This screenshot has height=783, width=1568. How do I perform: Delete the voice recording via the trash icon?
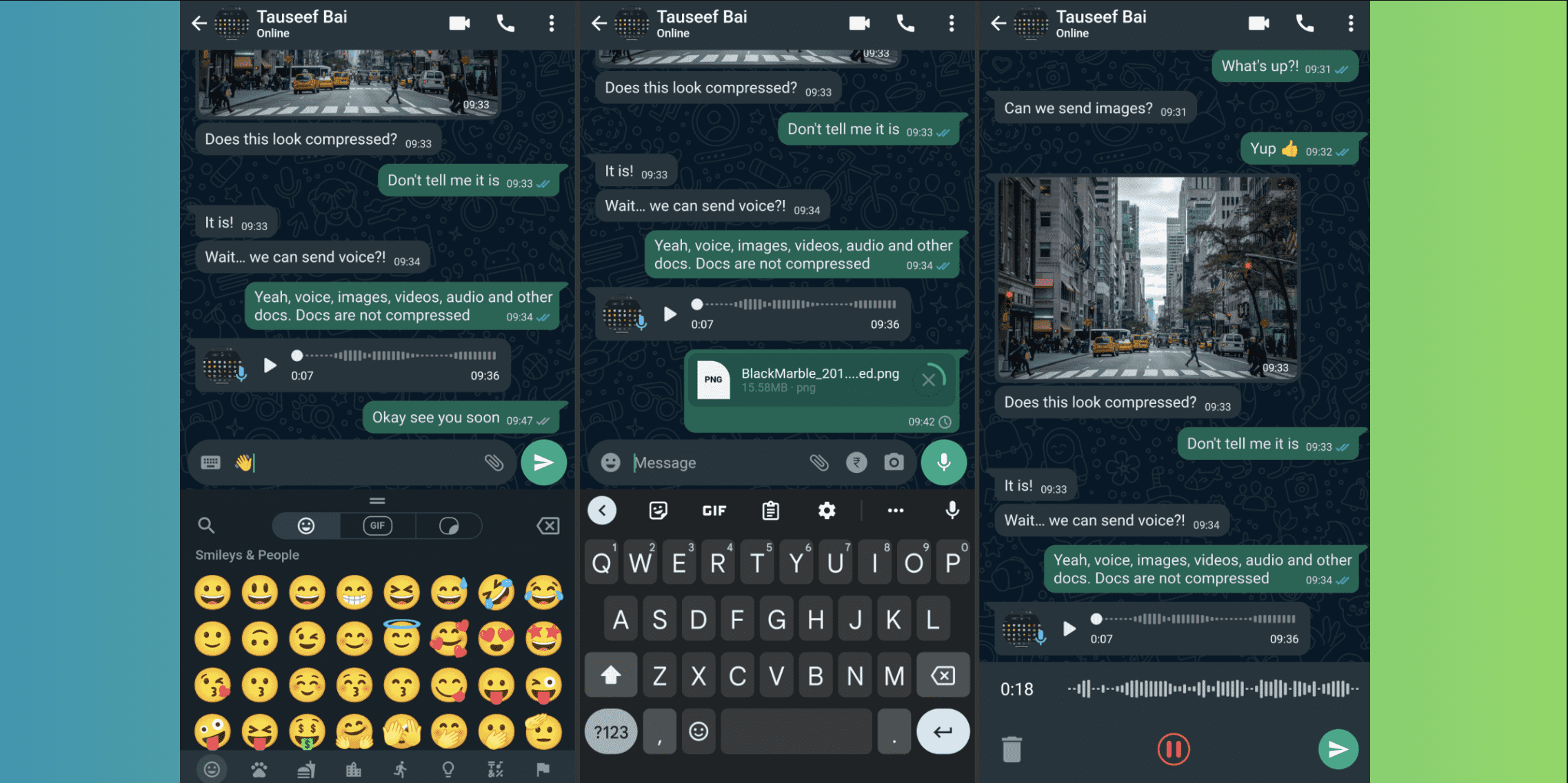1012,749
